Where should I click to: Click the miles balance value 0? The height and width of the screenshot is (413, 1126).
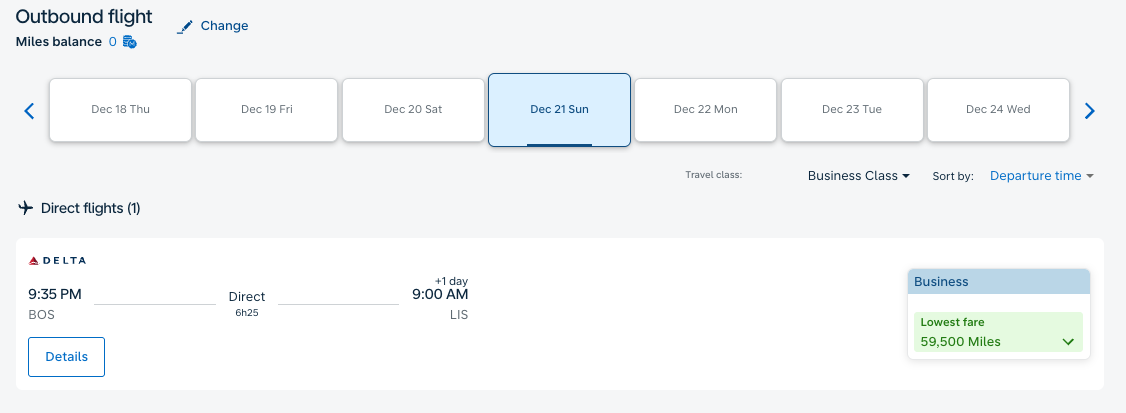[113, 42]
